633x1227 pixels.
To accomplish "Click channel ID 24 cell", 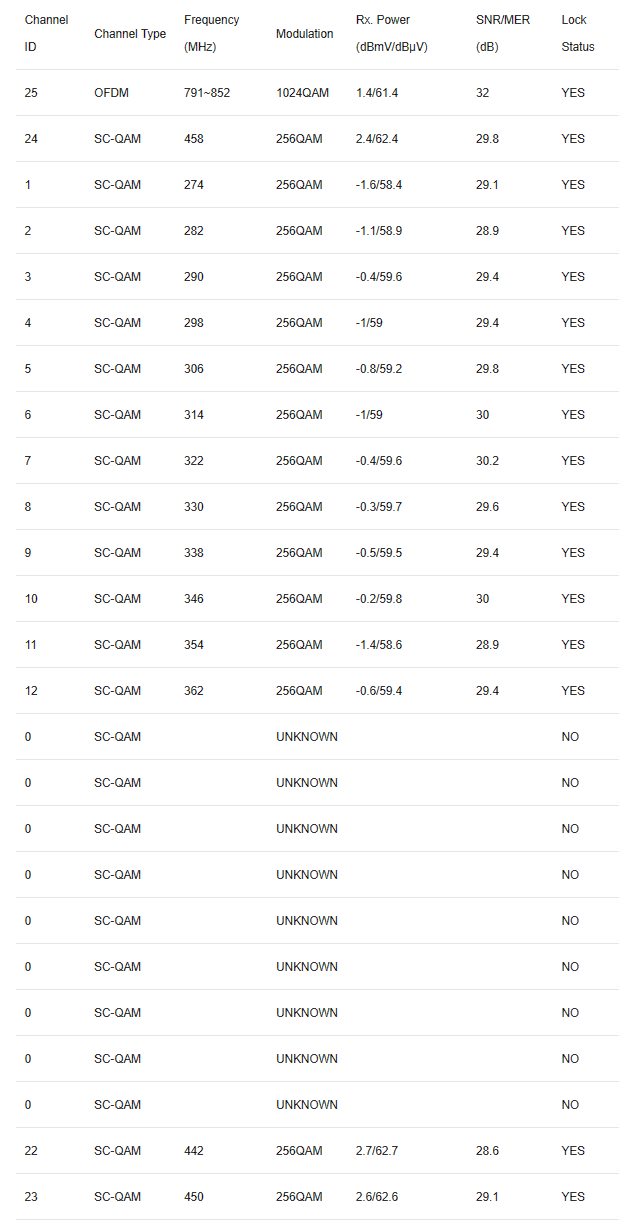I will [31, 139].
